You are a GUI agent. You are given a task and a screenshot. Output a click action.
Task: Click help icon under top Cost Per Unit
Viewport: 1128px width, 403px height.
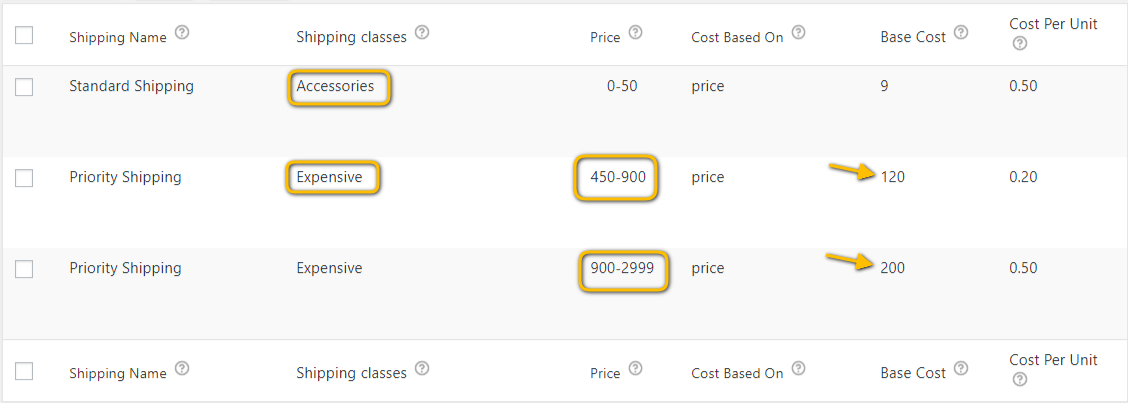click(x=1019, y=44)
